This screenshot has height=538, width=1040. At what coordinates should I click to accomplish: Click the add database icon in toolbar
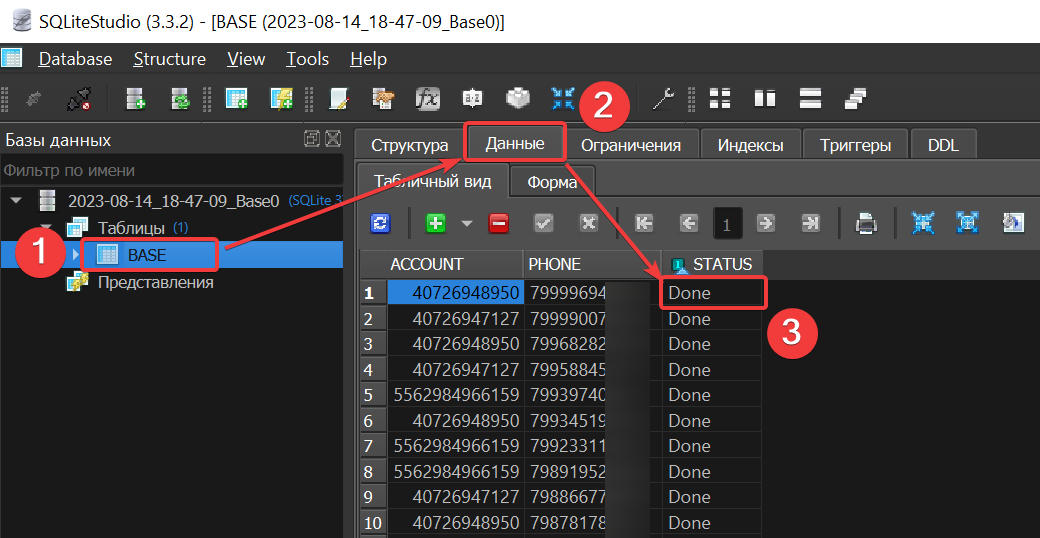135,98
